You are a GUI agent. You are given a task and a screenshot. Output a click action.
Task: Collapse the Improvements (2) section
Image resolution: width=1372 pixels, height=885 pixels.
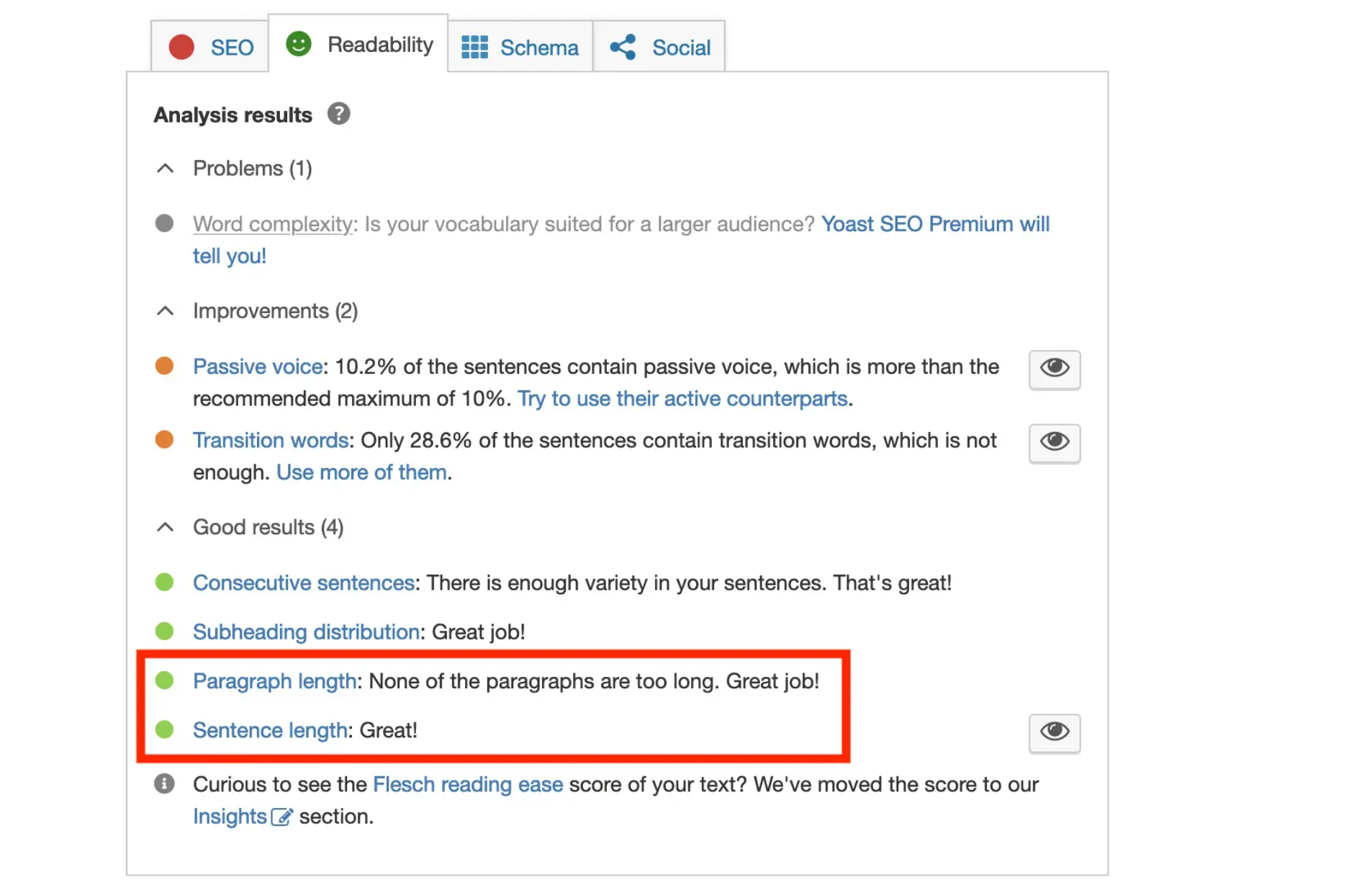pos(165,311)
